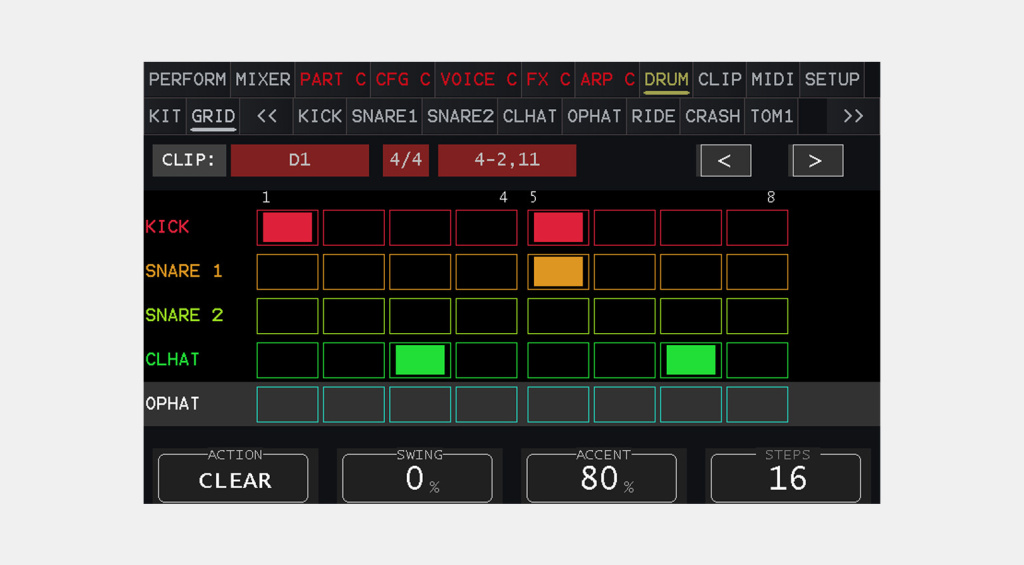Select the DRUM tab
This screenshot has width=1024, height=565.
[x=666, y=80]
